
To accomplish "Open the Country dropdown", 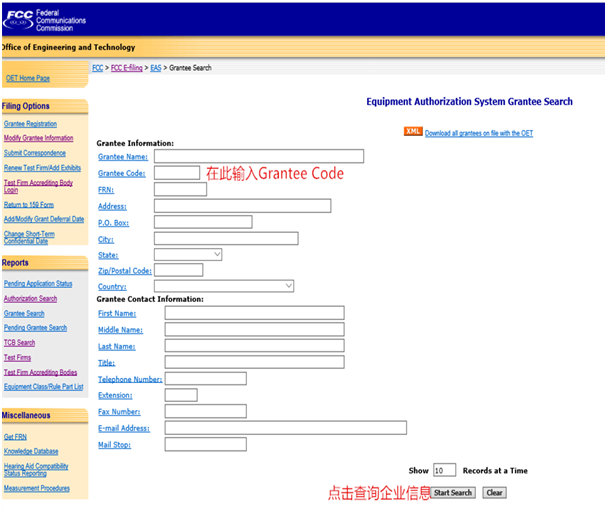I will tap(224, 286).
